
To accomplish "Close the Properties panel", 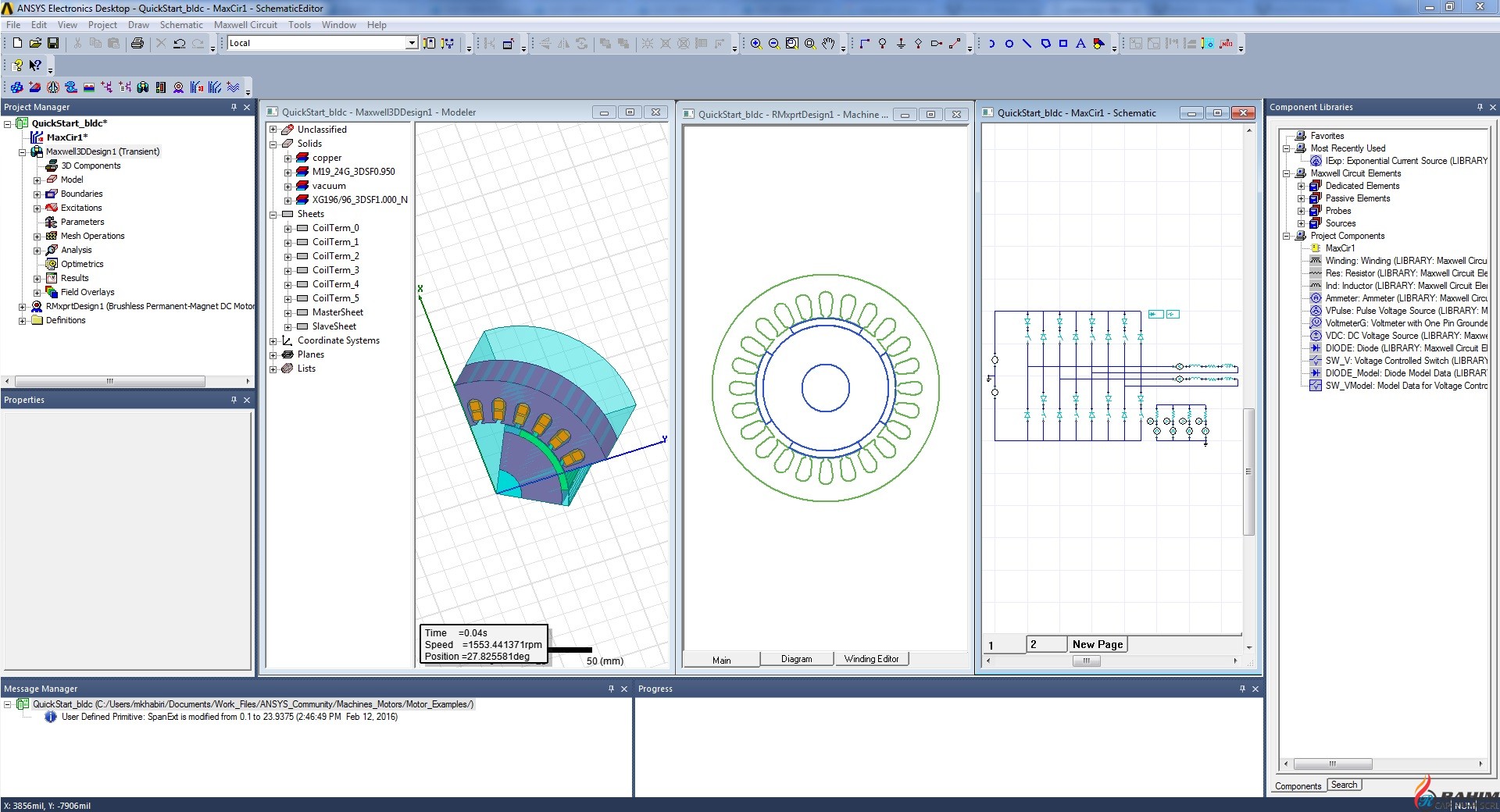I will [x=247, y=400].
